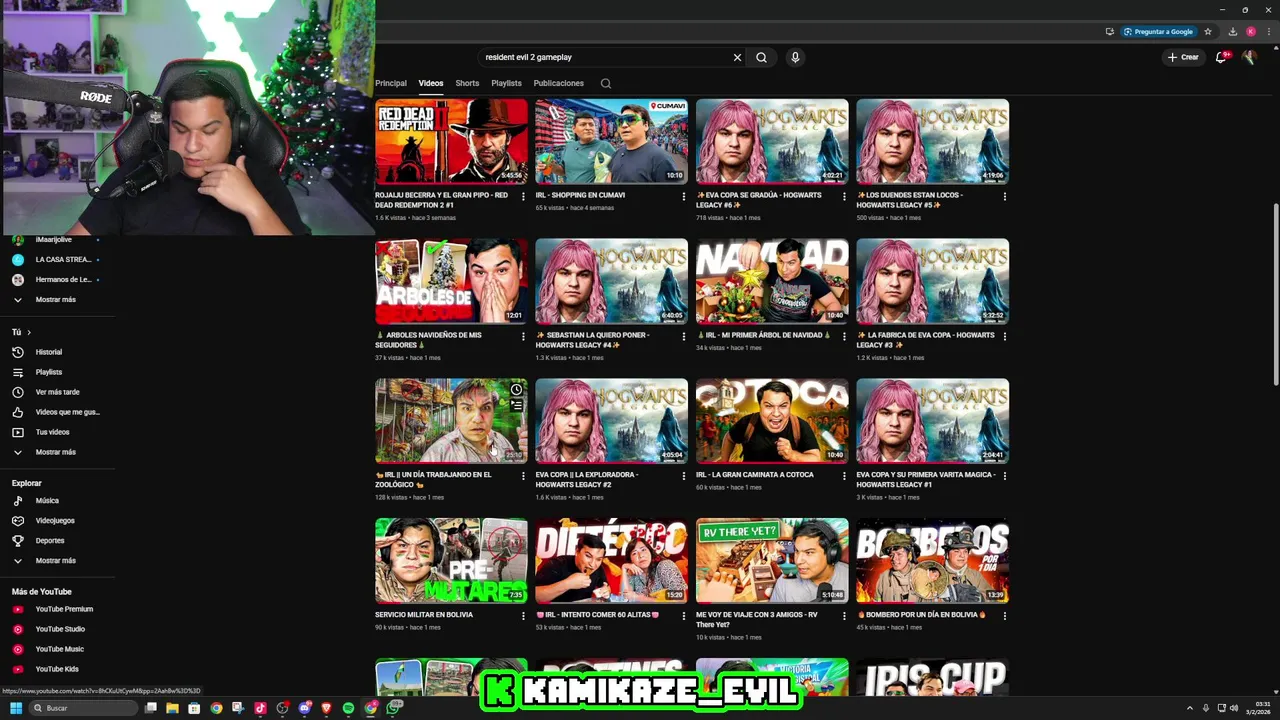The image size is (1280, 720).
Task: Open Intento comer 60 alitas thumbnail
Action: tap(611, 560)
